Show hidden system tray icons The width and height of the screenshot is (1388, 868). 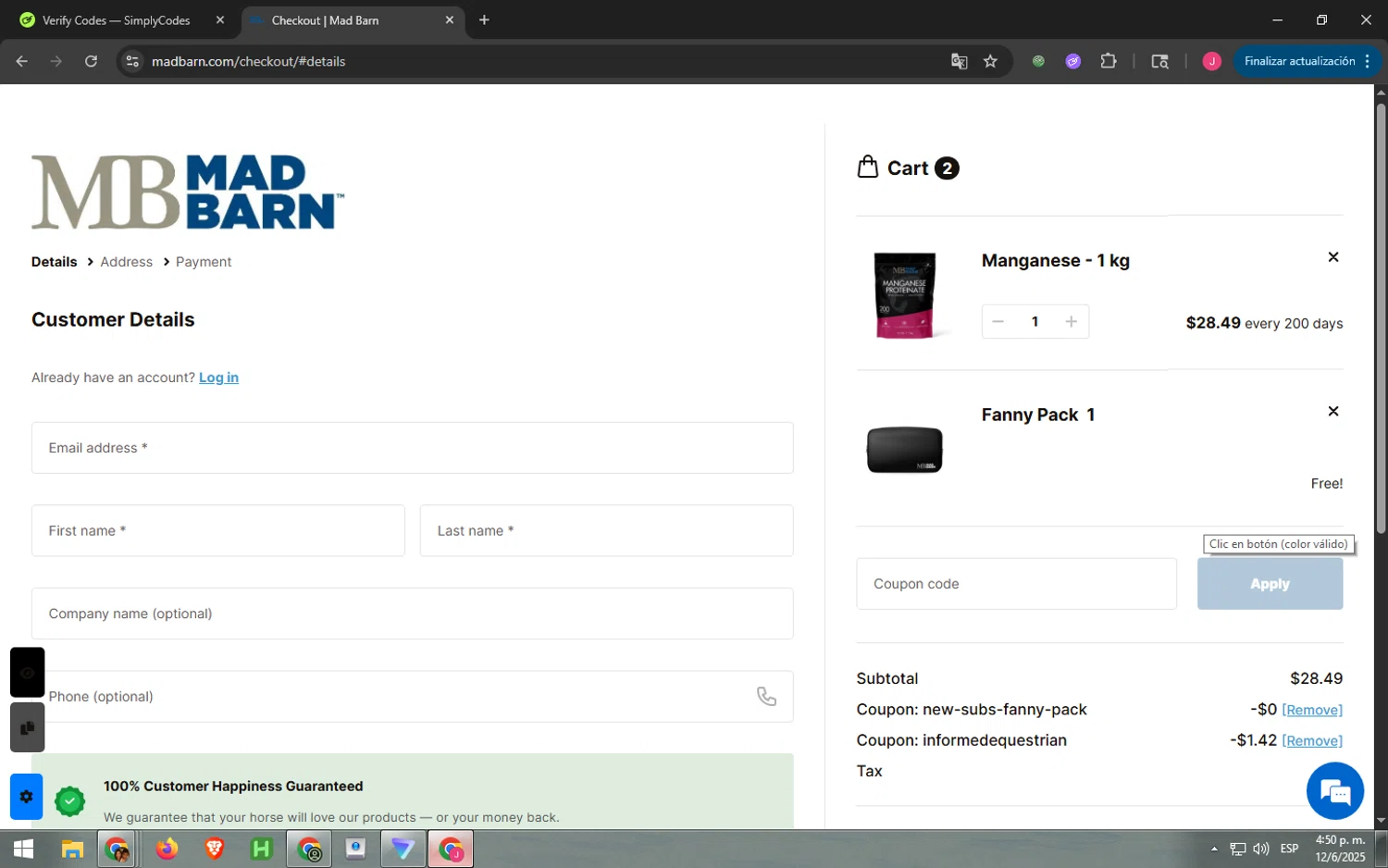coord(1214,849)
